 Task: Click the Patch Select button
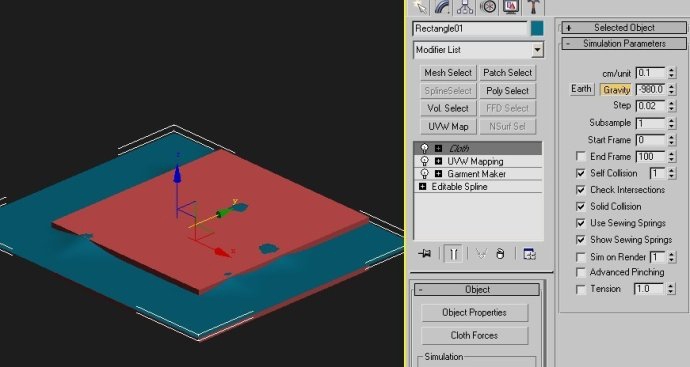coord(507,73)
